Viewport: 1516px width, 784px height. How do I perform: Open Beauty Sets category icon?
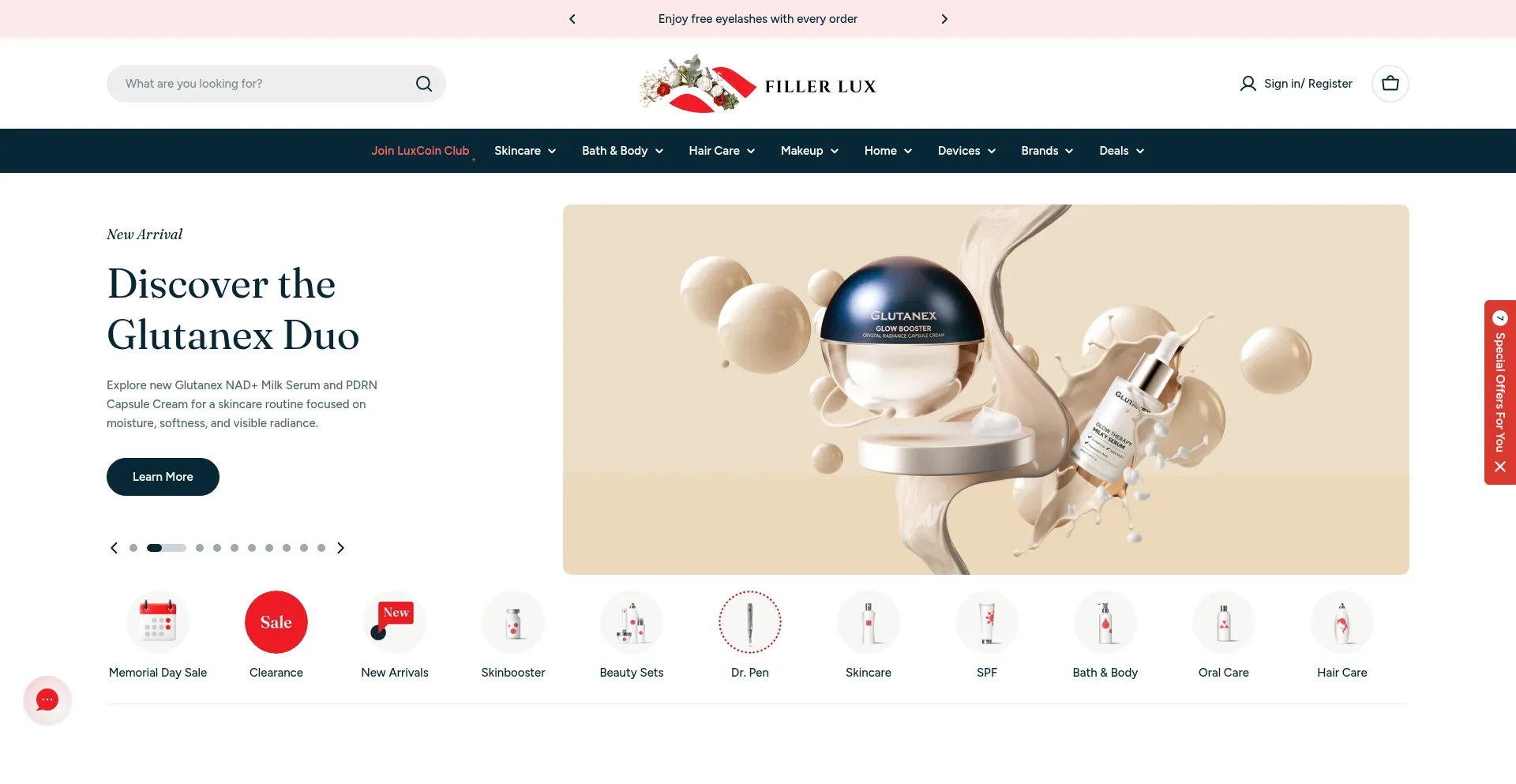[632, 622]
